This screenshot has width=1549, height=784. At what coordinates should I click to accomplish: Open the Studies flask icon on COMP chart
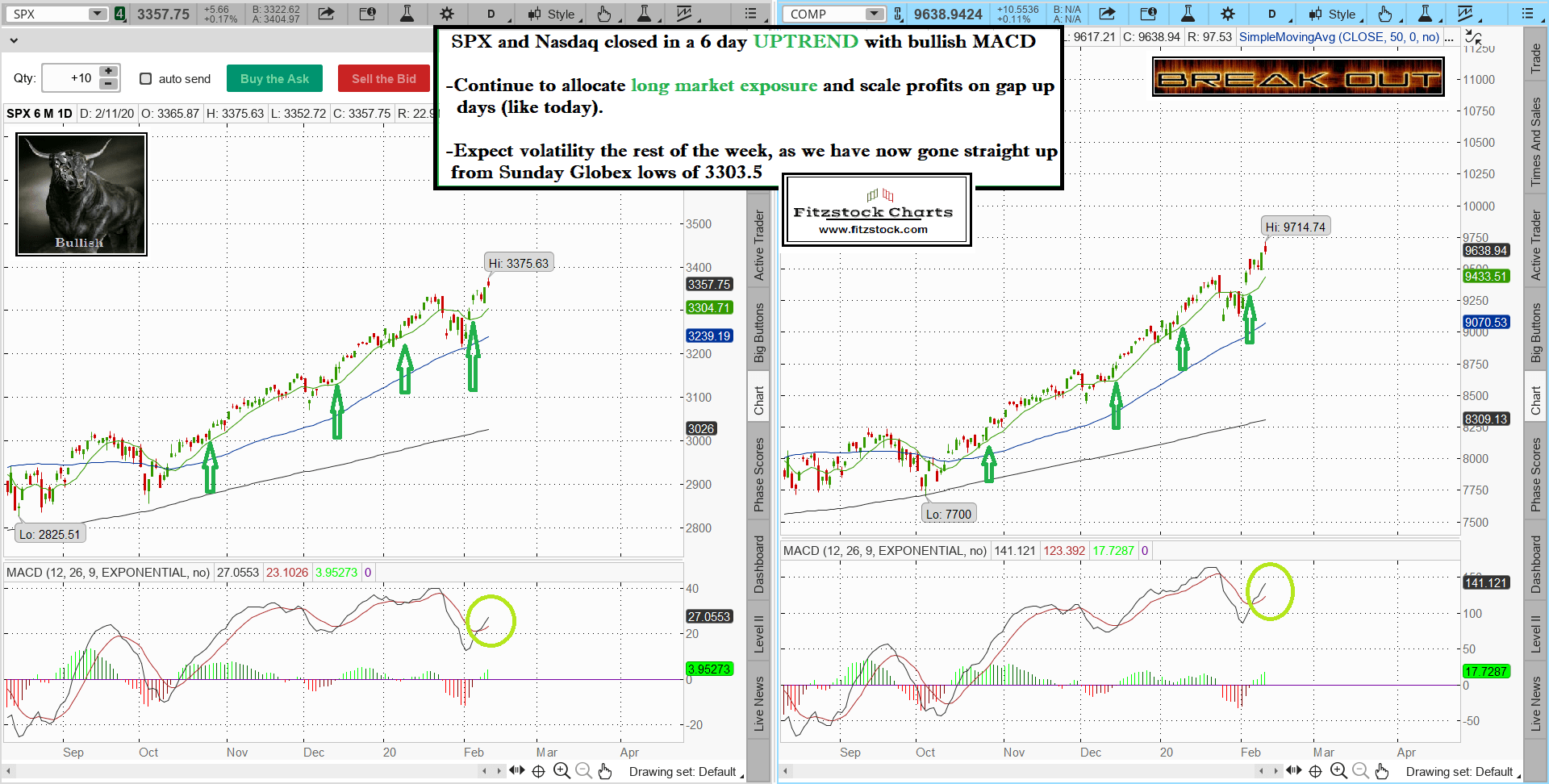pos(1188,14)
